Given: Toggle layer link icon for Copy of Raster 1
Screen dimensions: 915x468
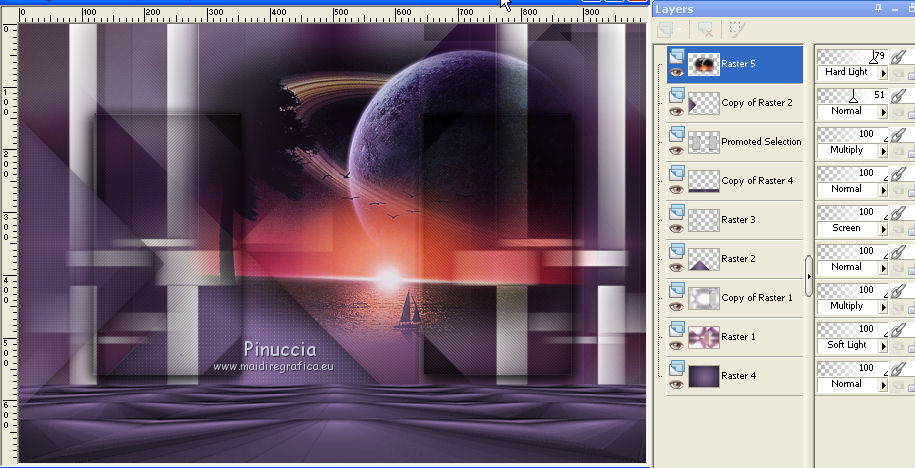Looking at the screenshot, I should [898, 291].
